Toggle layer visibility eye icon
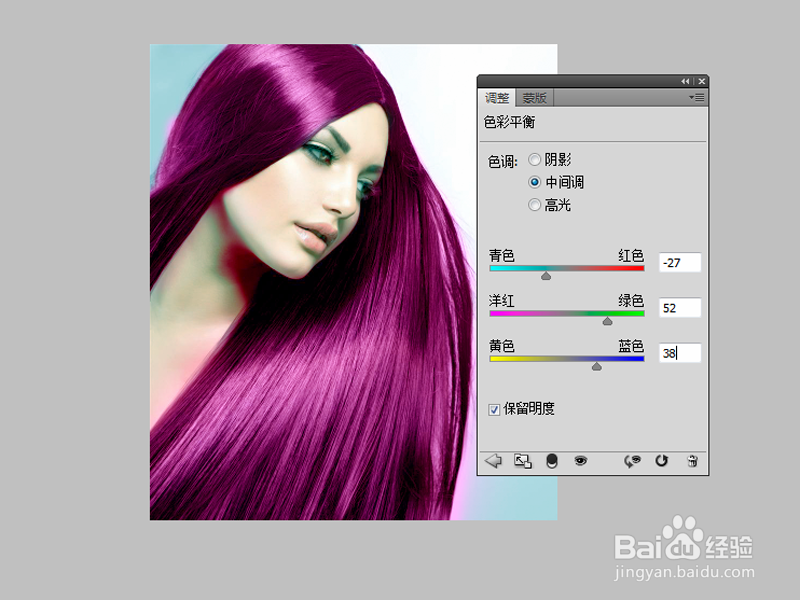Screen dimensions: 800x600 [x=581, y=461]
